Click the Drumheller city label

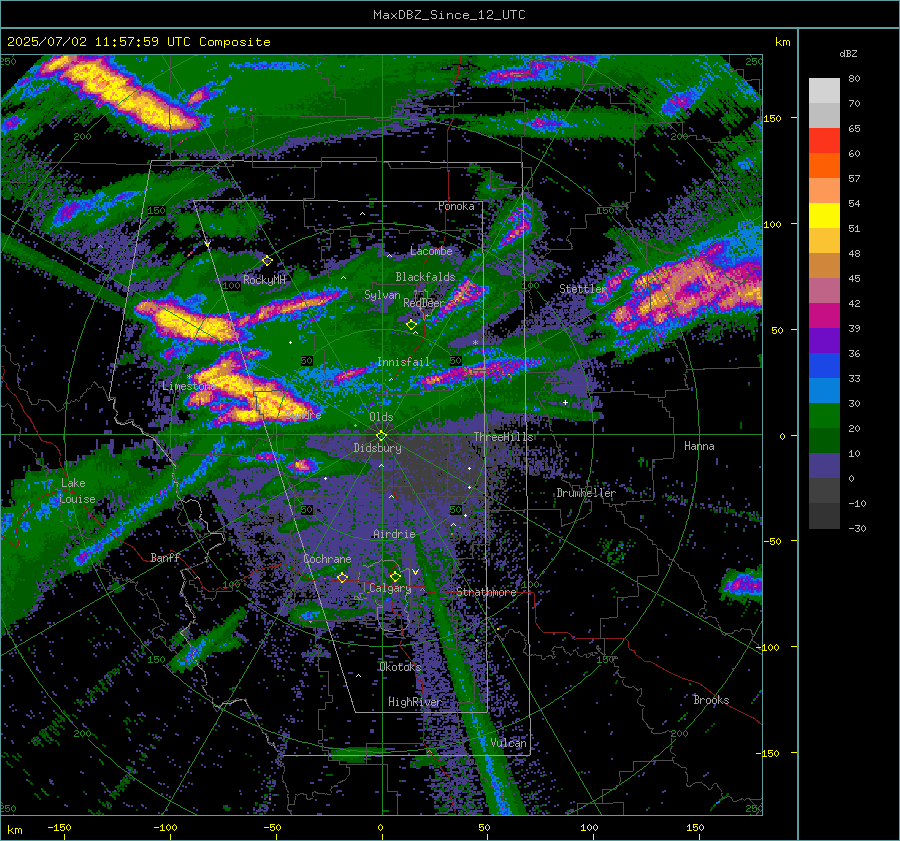(586, 493)
